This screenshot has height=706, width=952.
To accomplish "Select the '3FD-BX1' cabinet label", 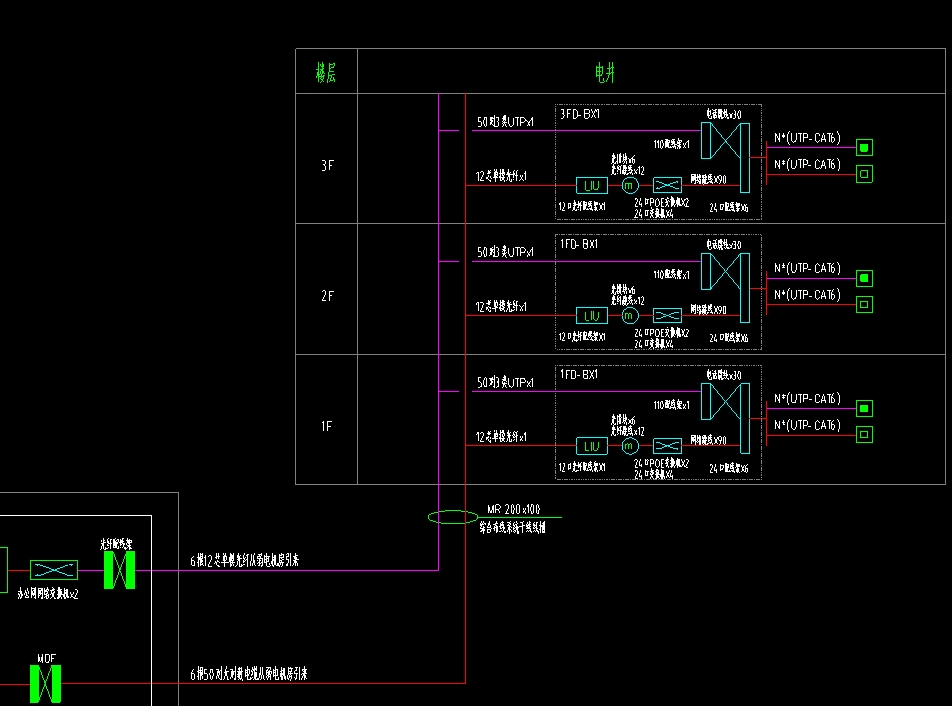I will click(580, 114).
